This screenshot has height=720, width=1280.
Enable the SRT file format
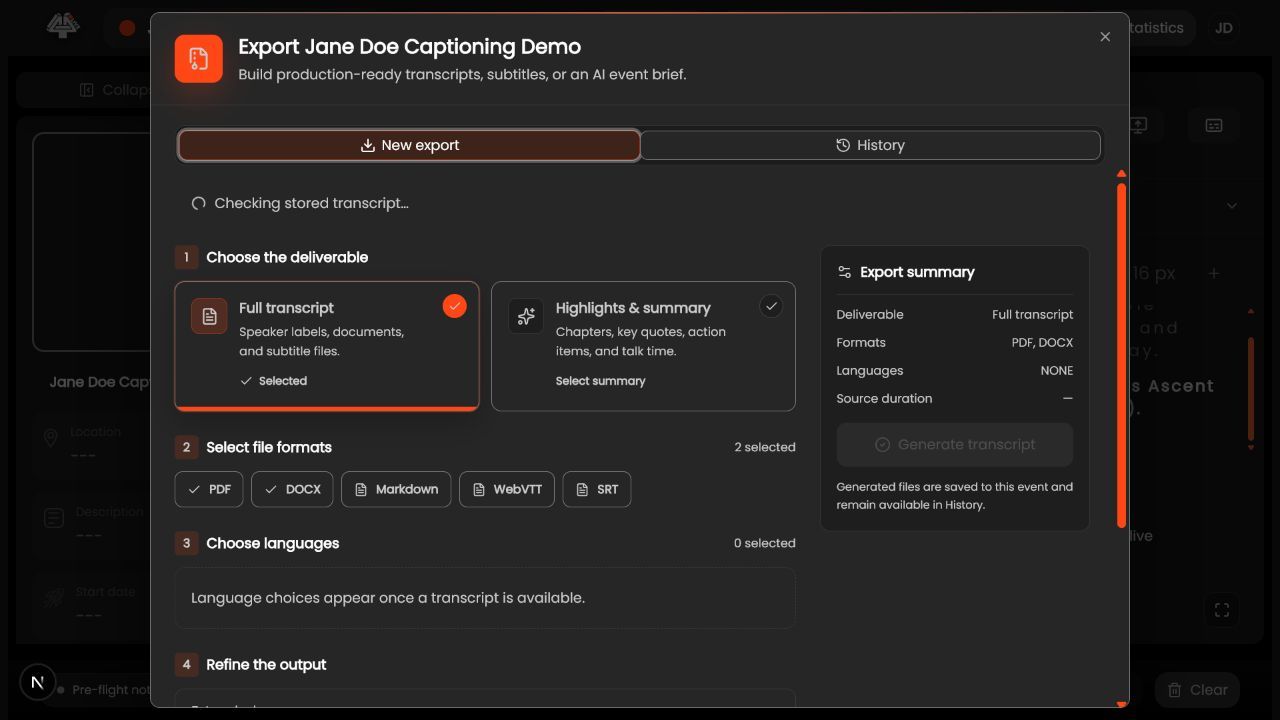point(597,489)
